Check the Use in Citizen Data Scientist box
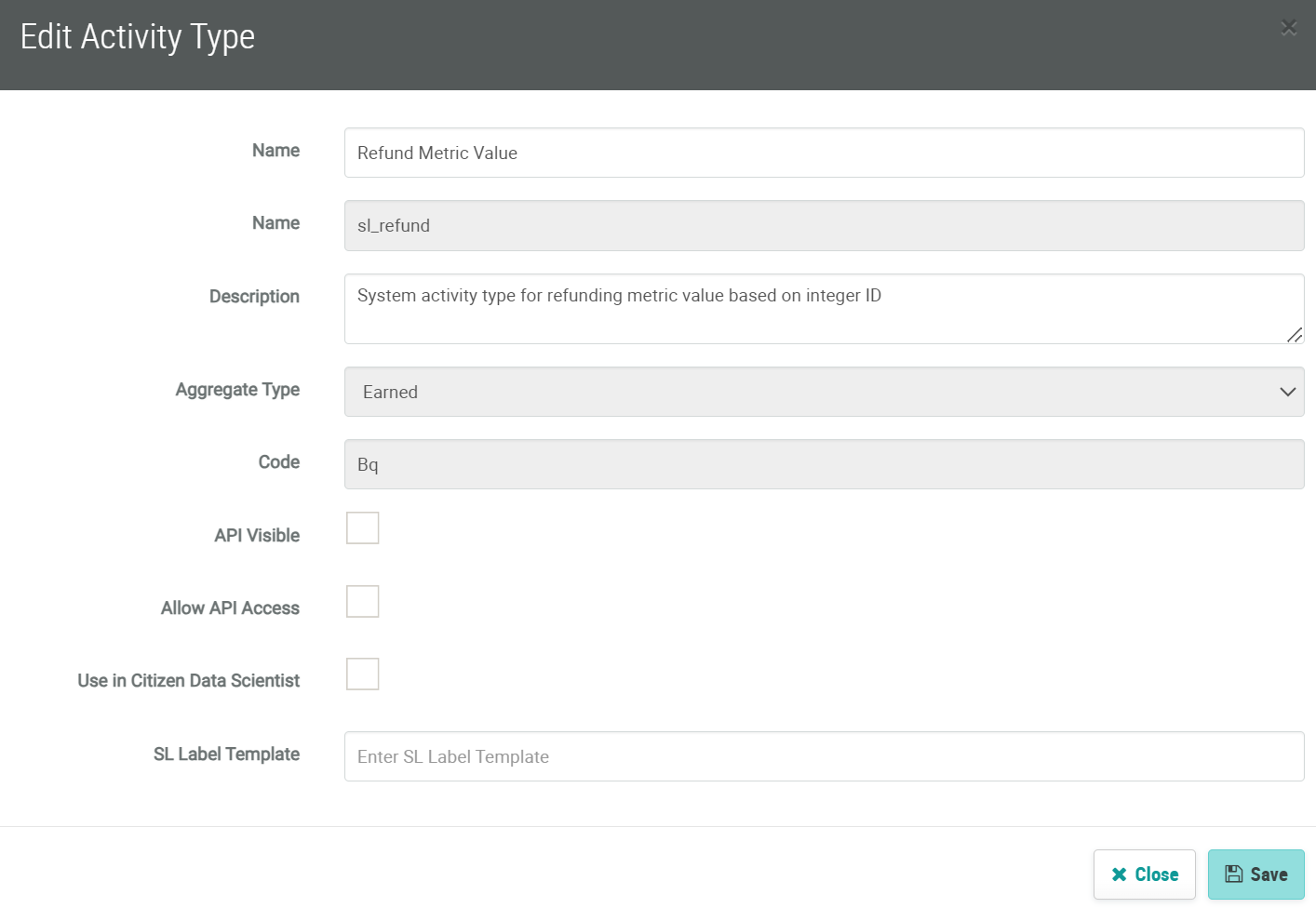1316x908 pixels. point(362,674)
